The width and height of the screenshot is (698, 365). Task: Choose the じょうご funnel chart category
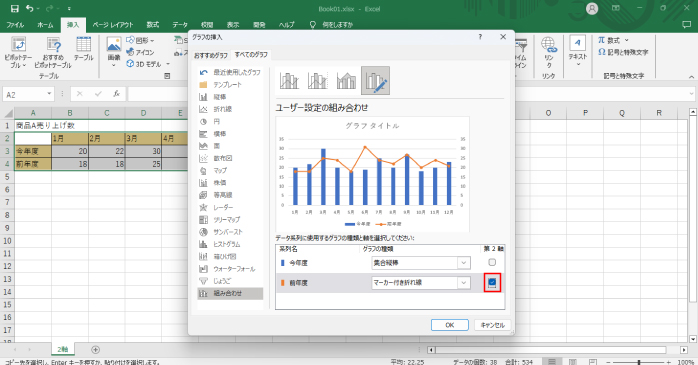point(230,281)
